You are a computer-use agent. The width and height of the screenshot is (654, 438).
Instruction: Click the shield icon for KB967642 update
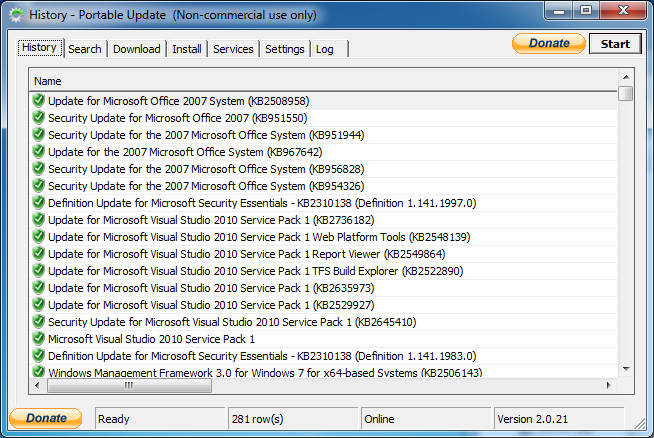tap(38, 151)
